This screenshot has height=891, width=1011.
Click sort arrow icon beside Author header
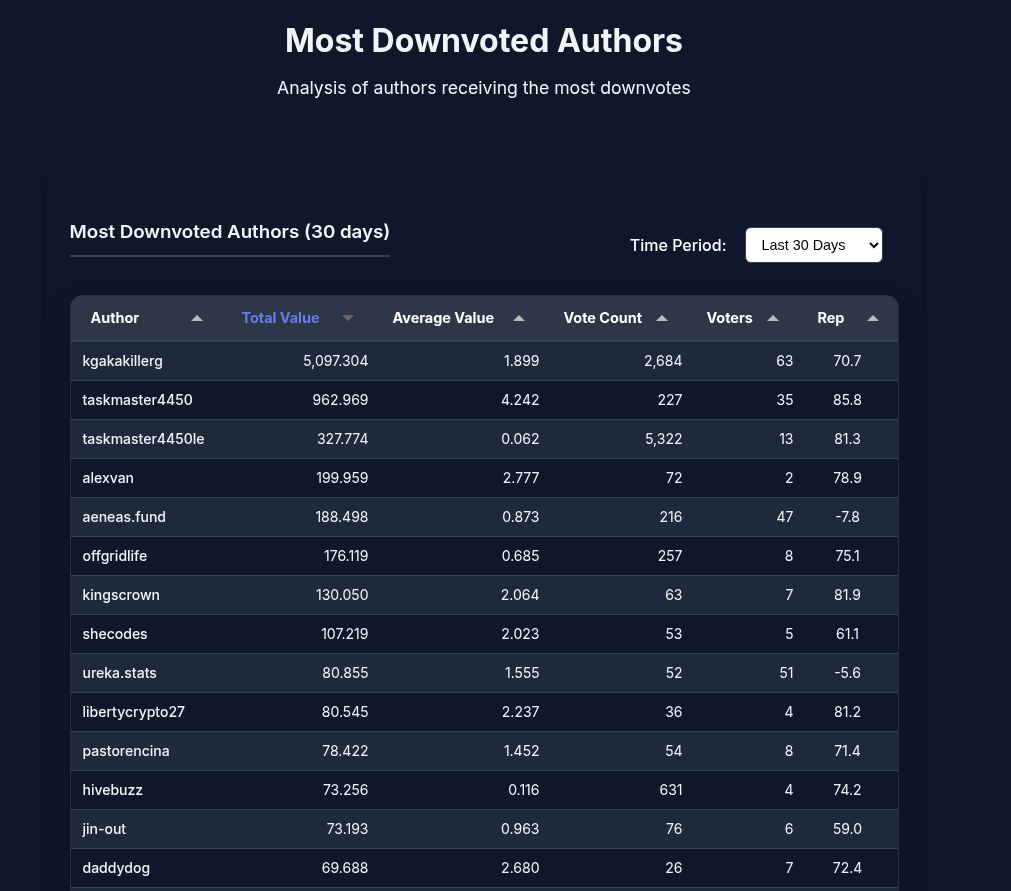[197, 318]
